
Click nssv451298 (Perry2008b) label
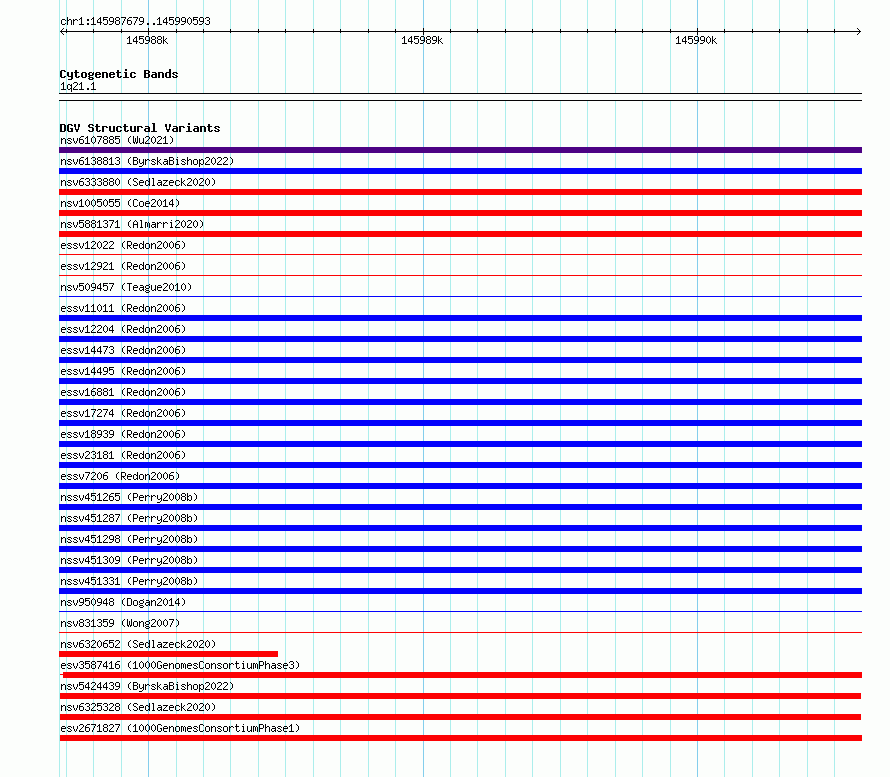129,539
